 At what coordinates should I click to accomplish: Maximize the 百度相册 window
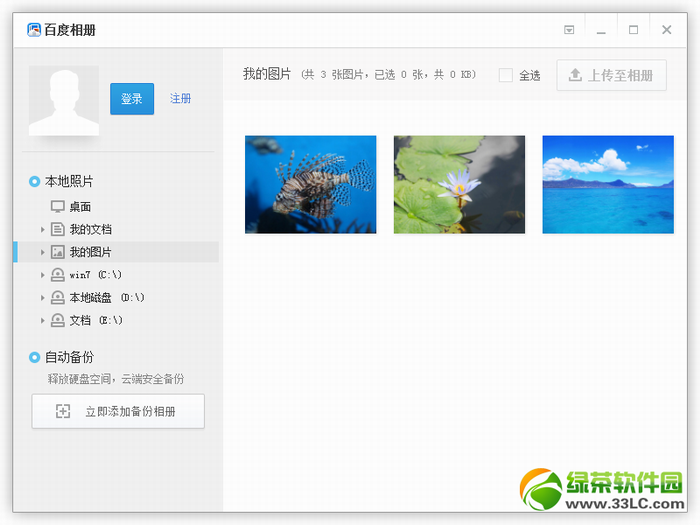633,30
